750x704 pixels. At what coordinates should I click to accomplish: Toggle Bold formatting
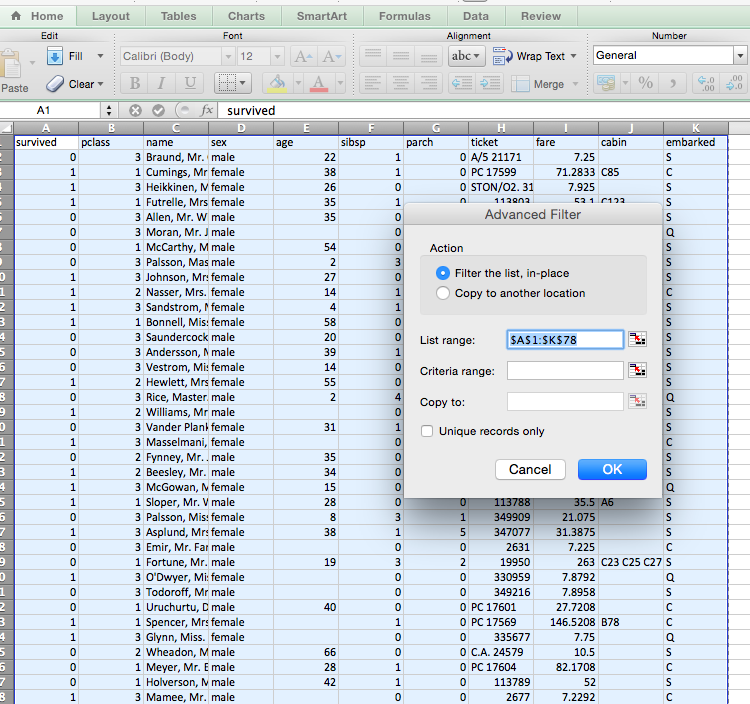pyautogui.click(x=135, y=84)
